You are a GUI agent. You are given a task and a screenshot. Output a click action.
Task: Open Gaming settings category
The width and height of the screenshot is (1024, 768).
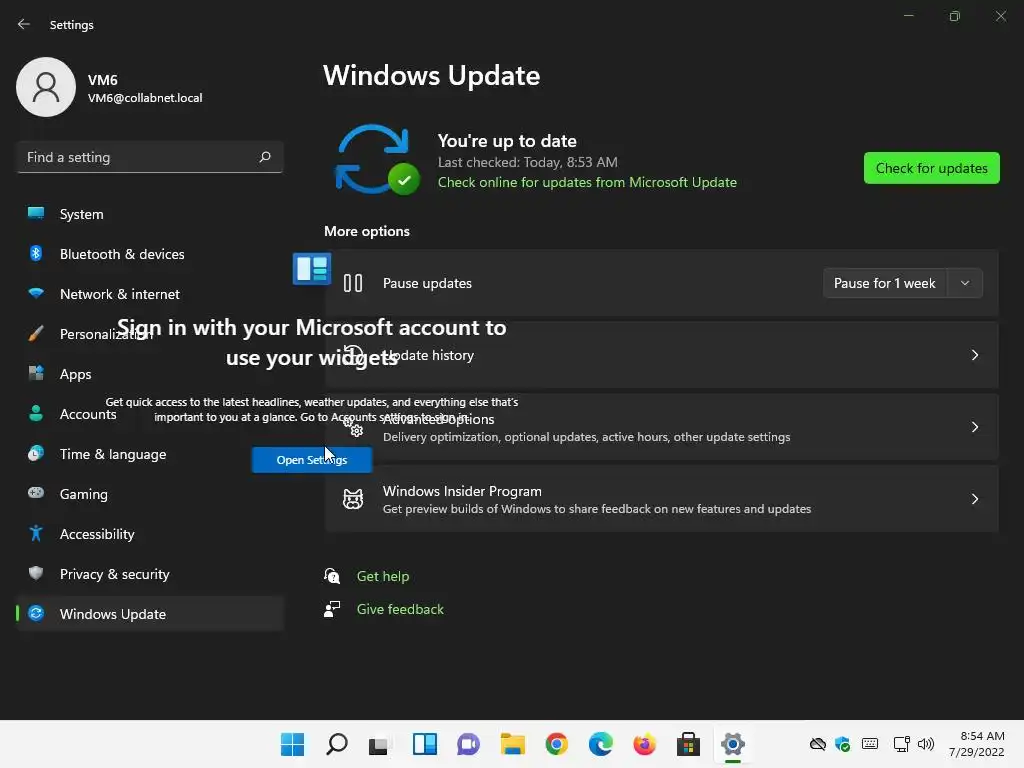pyautogui.click(x=150, y=494)
